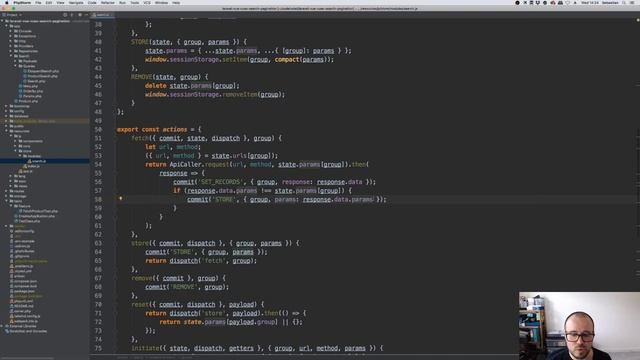Open Product.php in project tree
This screenshot has width=640, height=360.
click(28, 101)
